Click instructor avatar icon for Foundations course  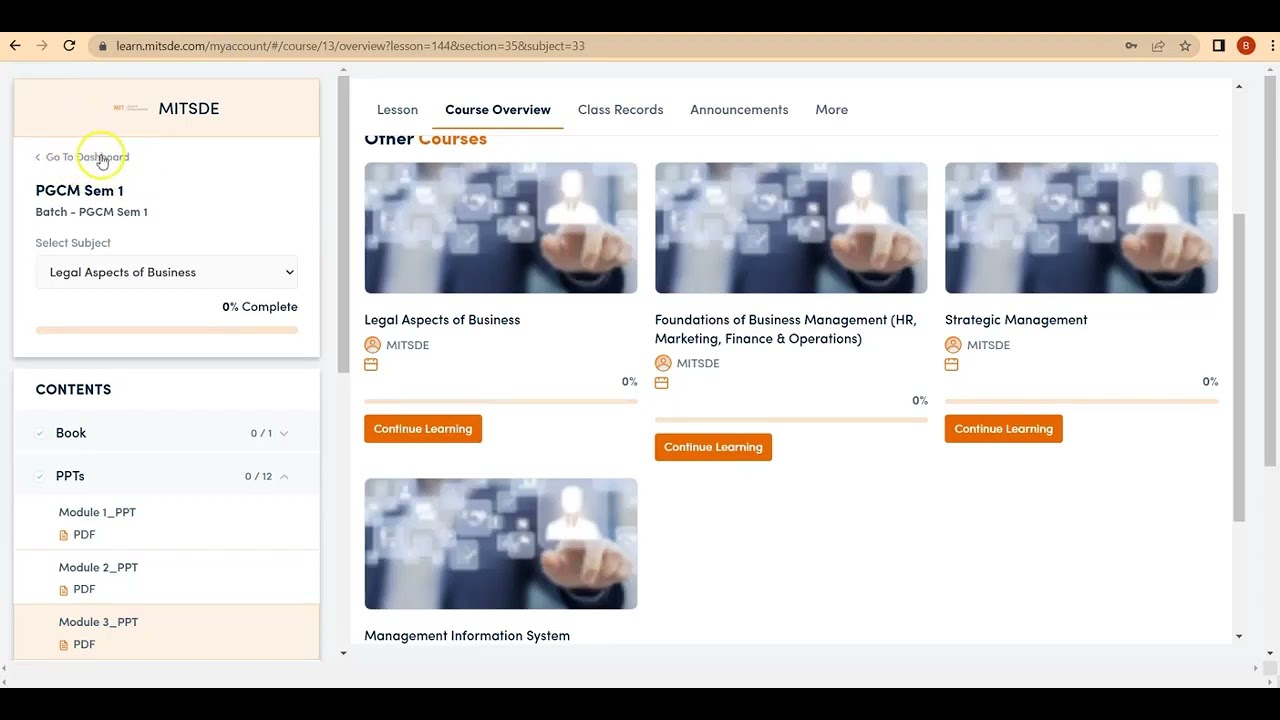tap(663, 363)
